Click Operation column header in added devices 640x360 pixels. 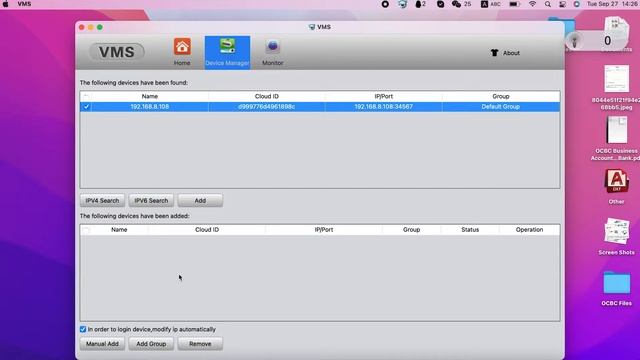pos(529,230)
